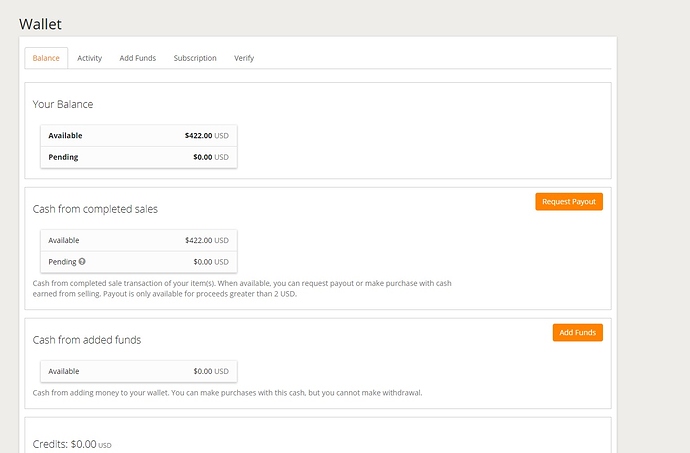Select the Balance tab
Screen dimensions: 690x453
click(46, 58)
